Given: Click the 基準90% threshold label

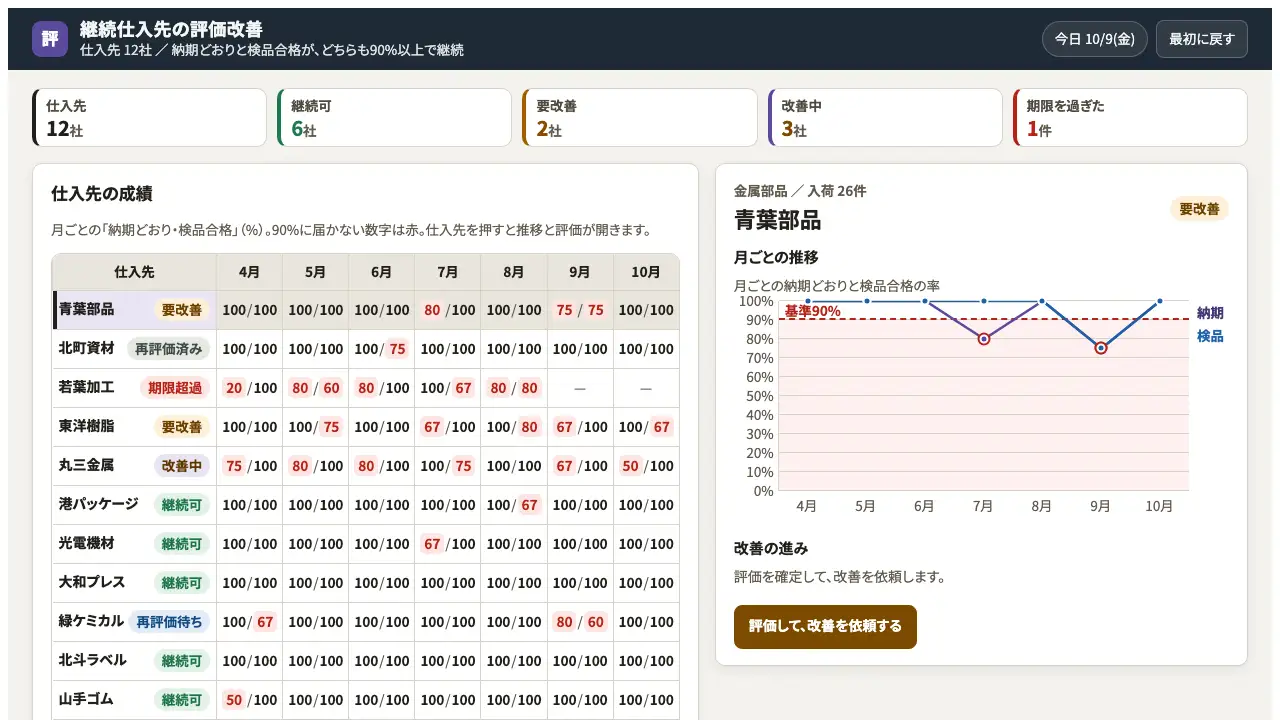Looking at the screenshot, I should click(812, 311).
